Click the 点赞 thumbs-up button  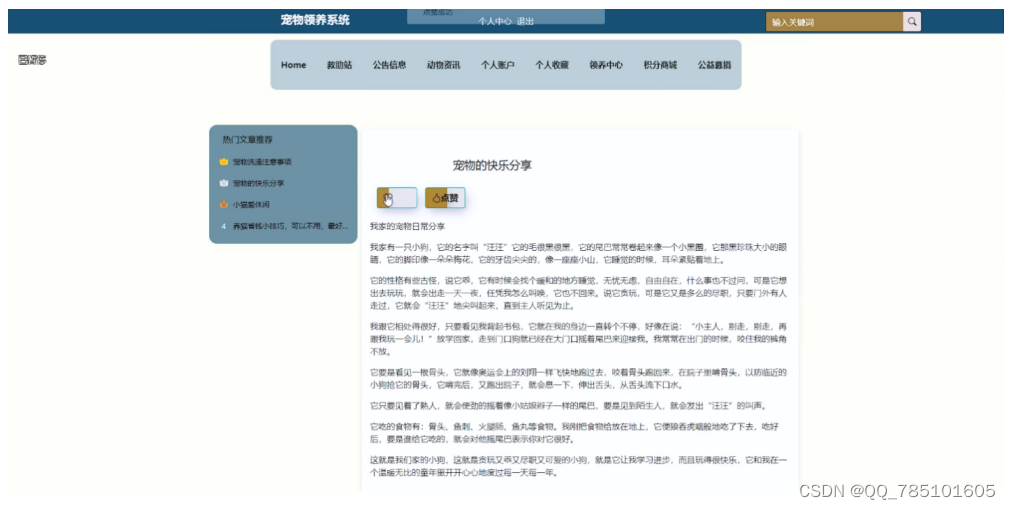point(445,198)
